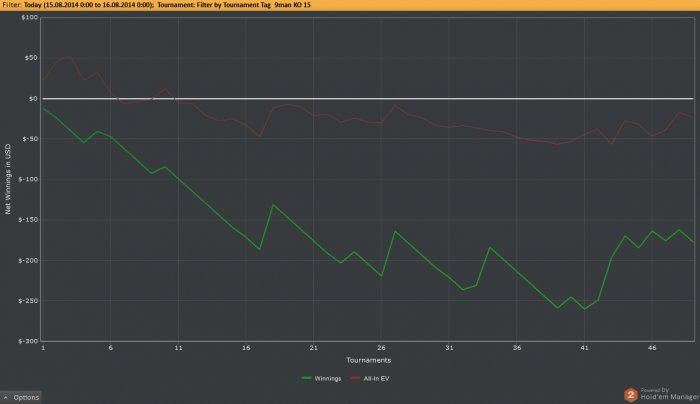Screen dimensions: 700x404
Task: Select the green Winnings legend swatch
Action: (306, 378)
